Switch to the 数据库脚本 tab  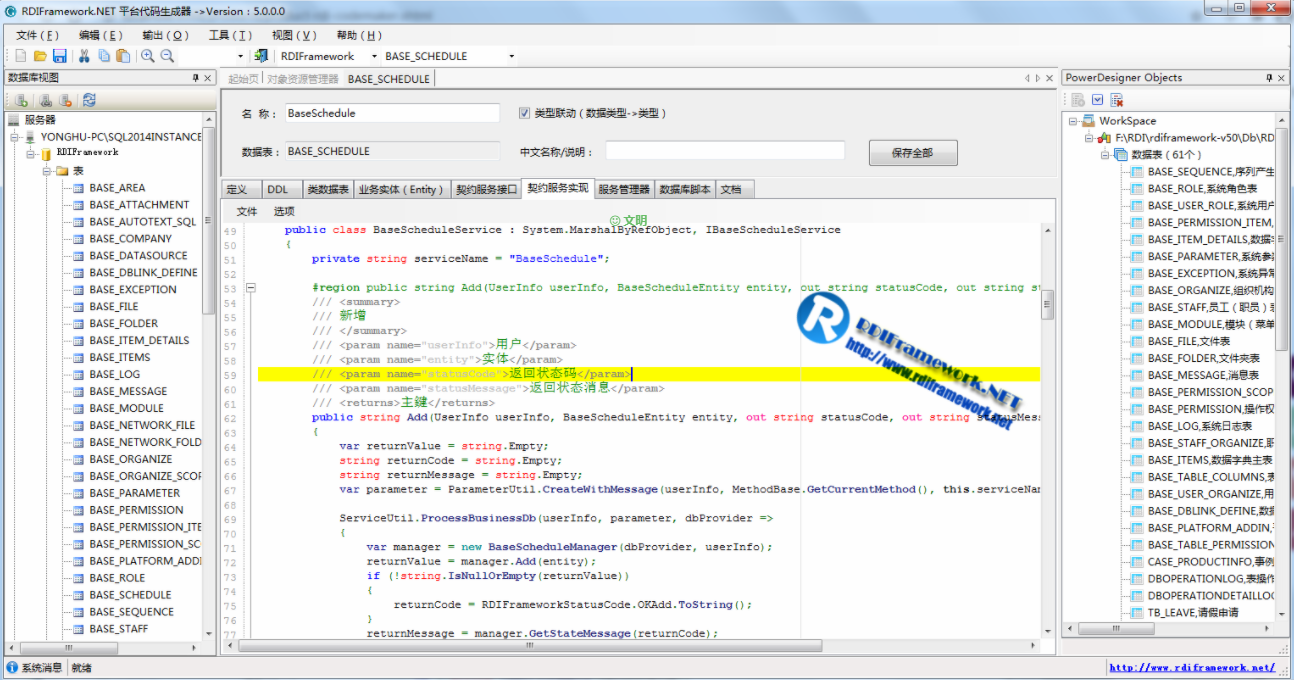tap(686, 189)
